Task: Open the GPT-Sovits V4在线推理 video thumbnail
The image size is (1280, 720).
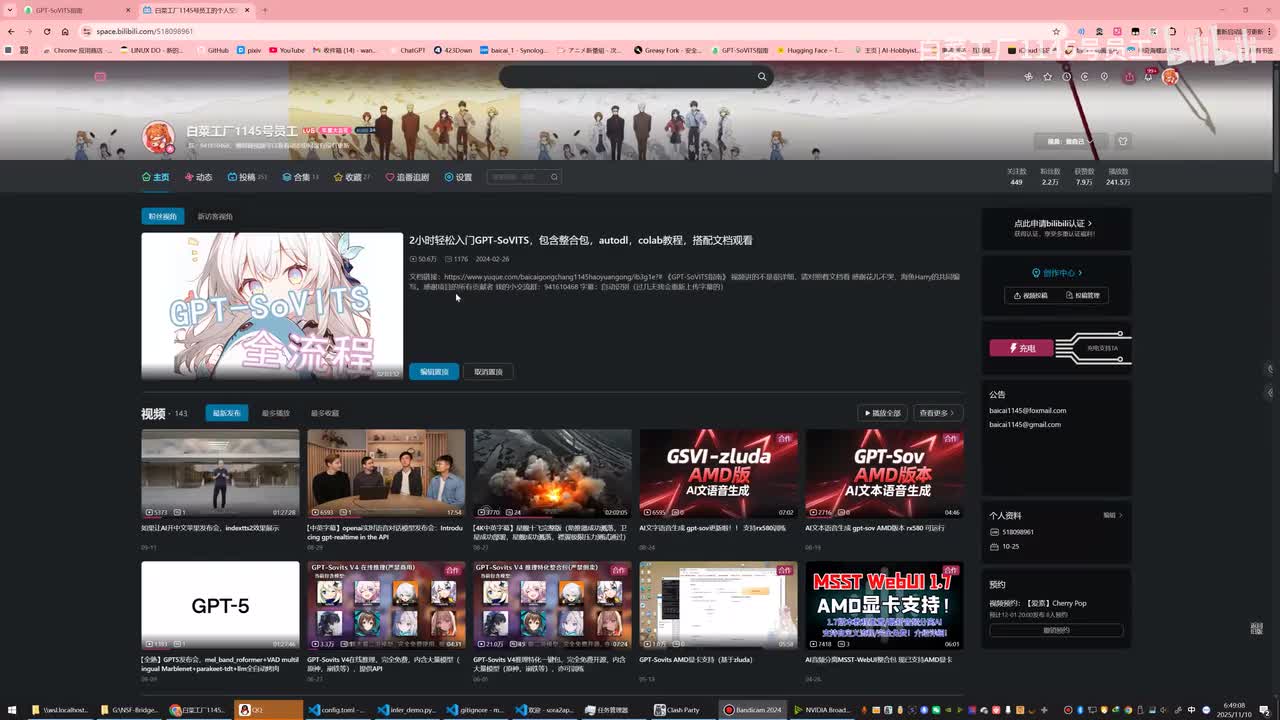Action: tap(386, 606)
